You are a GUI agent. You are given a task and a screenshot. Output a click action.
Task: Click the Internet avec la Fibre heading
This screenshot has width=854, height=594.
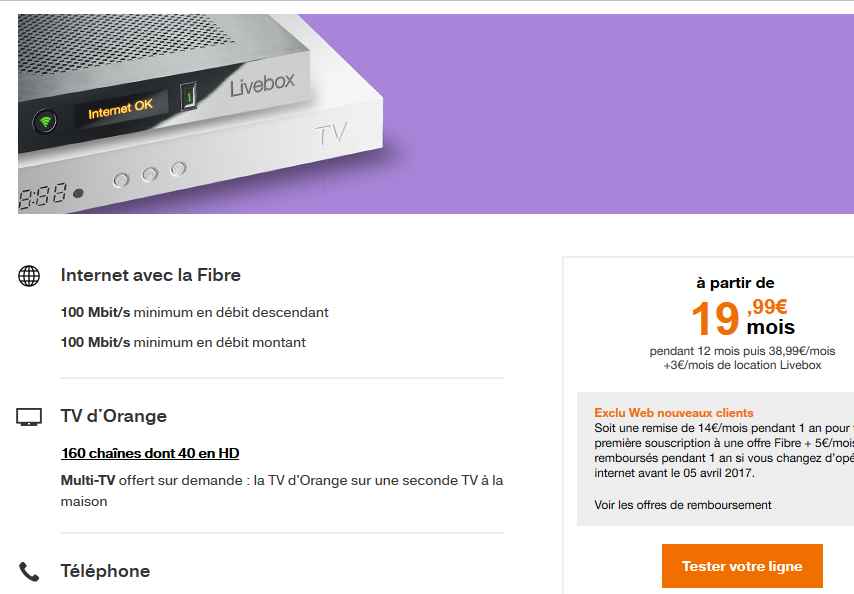click(150, 275)
